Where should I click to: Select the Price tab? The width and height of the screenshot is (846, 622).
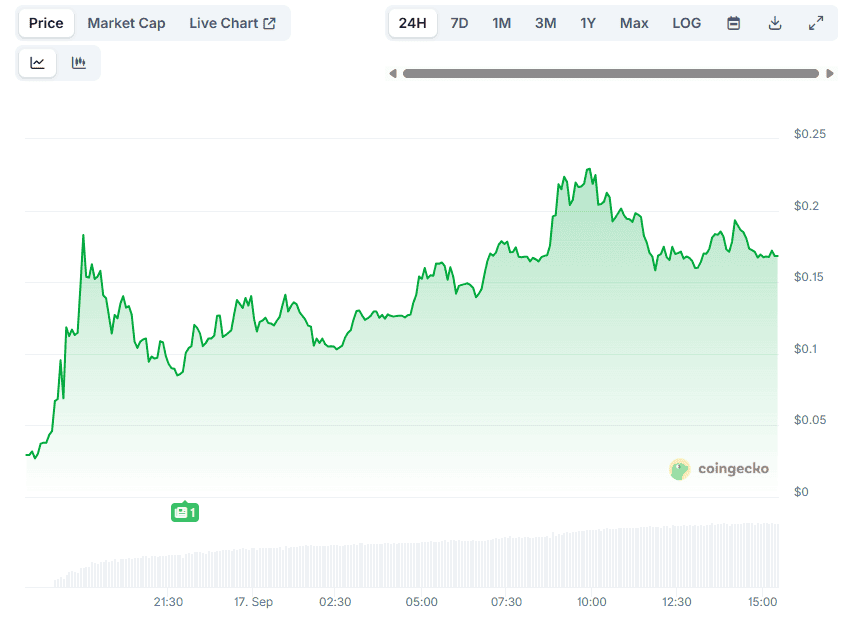(46, 23)
